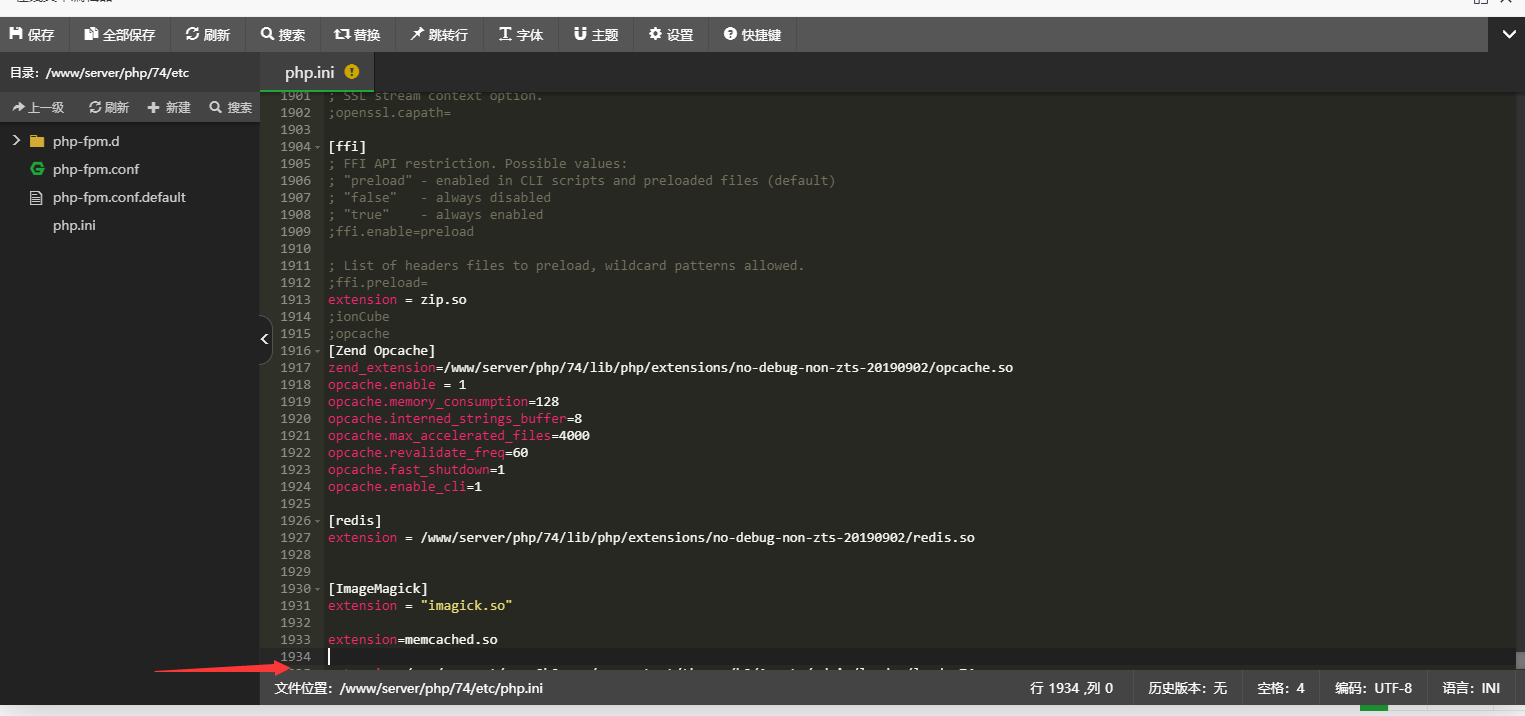This screenshot has width=1525, height=716.
Task: Click 新建 to create a new file
Action: click(169, 107)
